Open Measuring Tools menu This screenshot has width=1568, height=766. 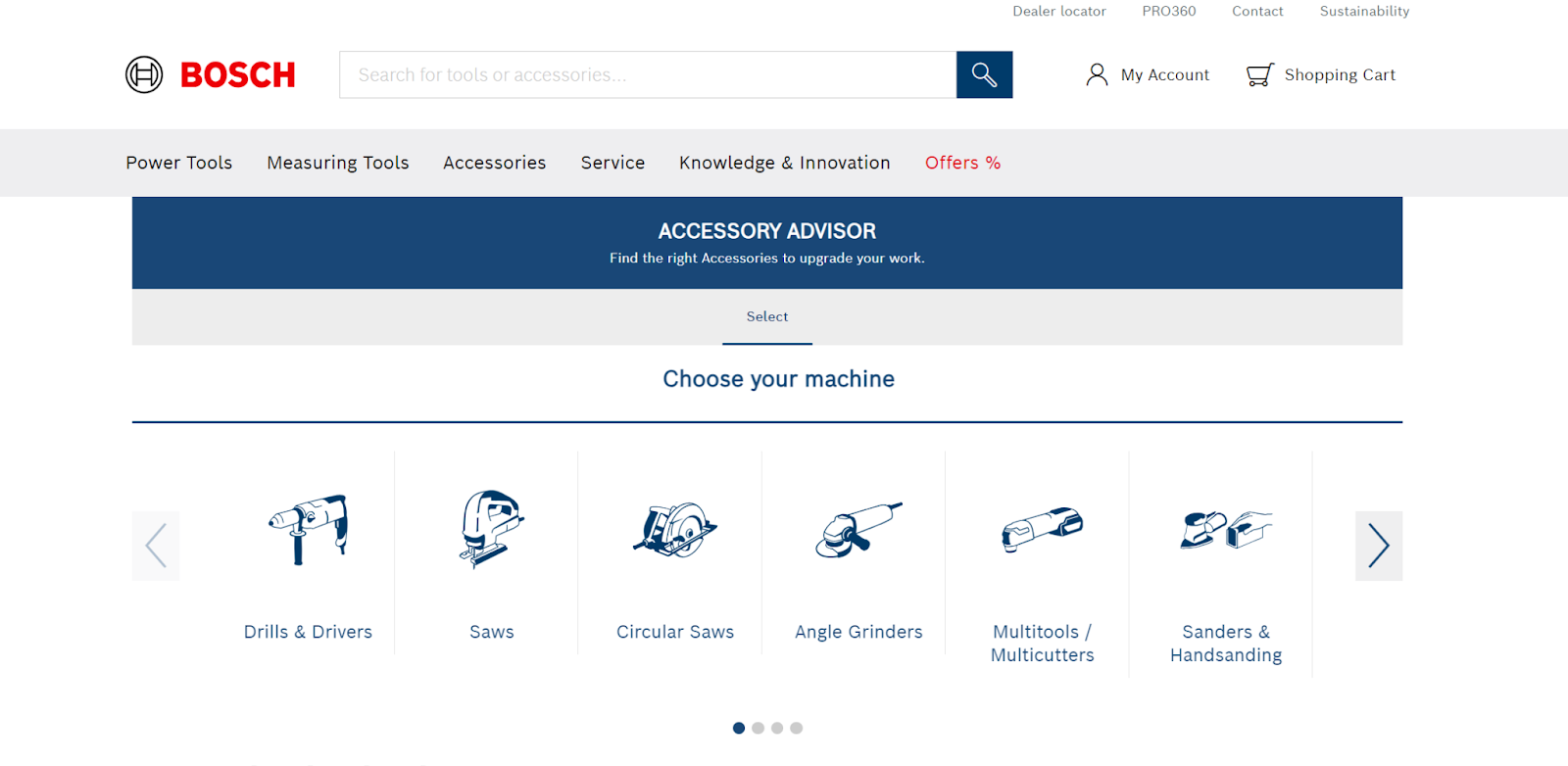click(x=338, y=163)
